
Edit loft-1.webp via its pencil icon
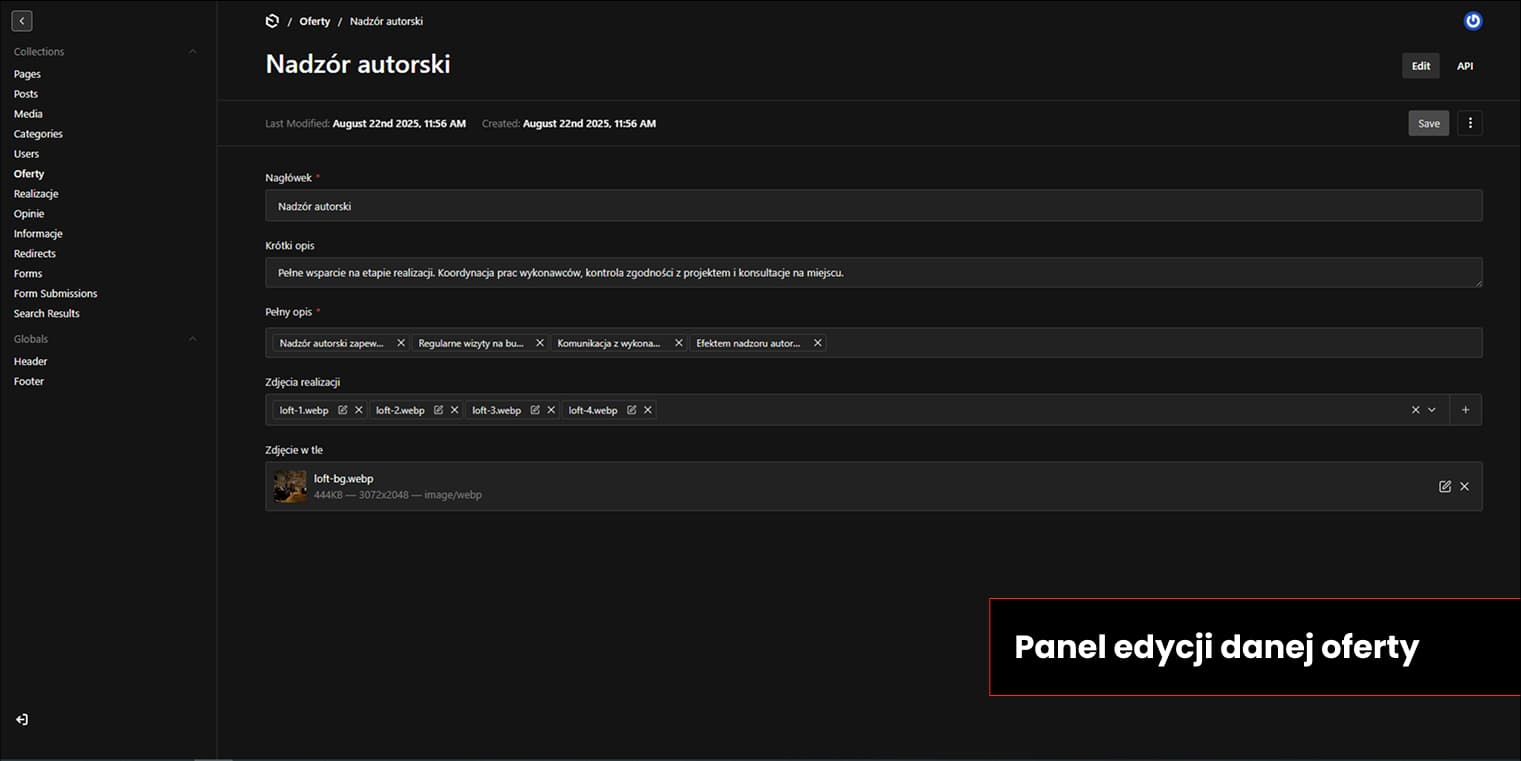[x=343, y=410]
